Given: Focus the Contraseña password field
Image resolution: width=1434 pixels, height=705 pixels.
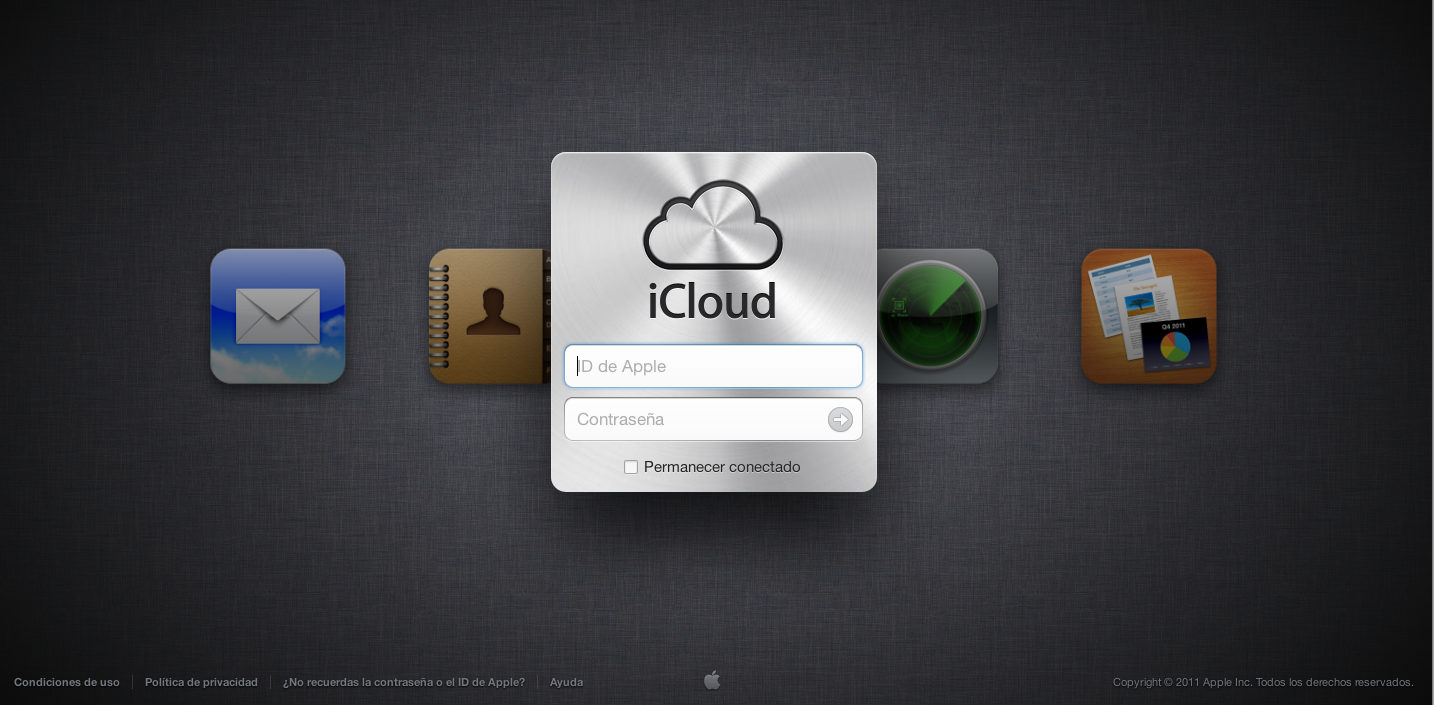Looking at the screenshot, I should click(x=713, y=419).
